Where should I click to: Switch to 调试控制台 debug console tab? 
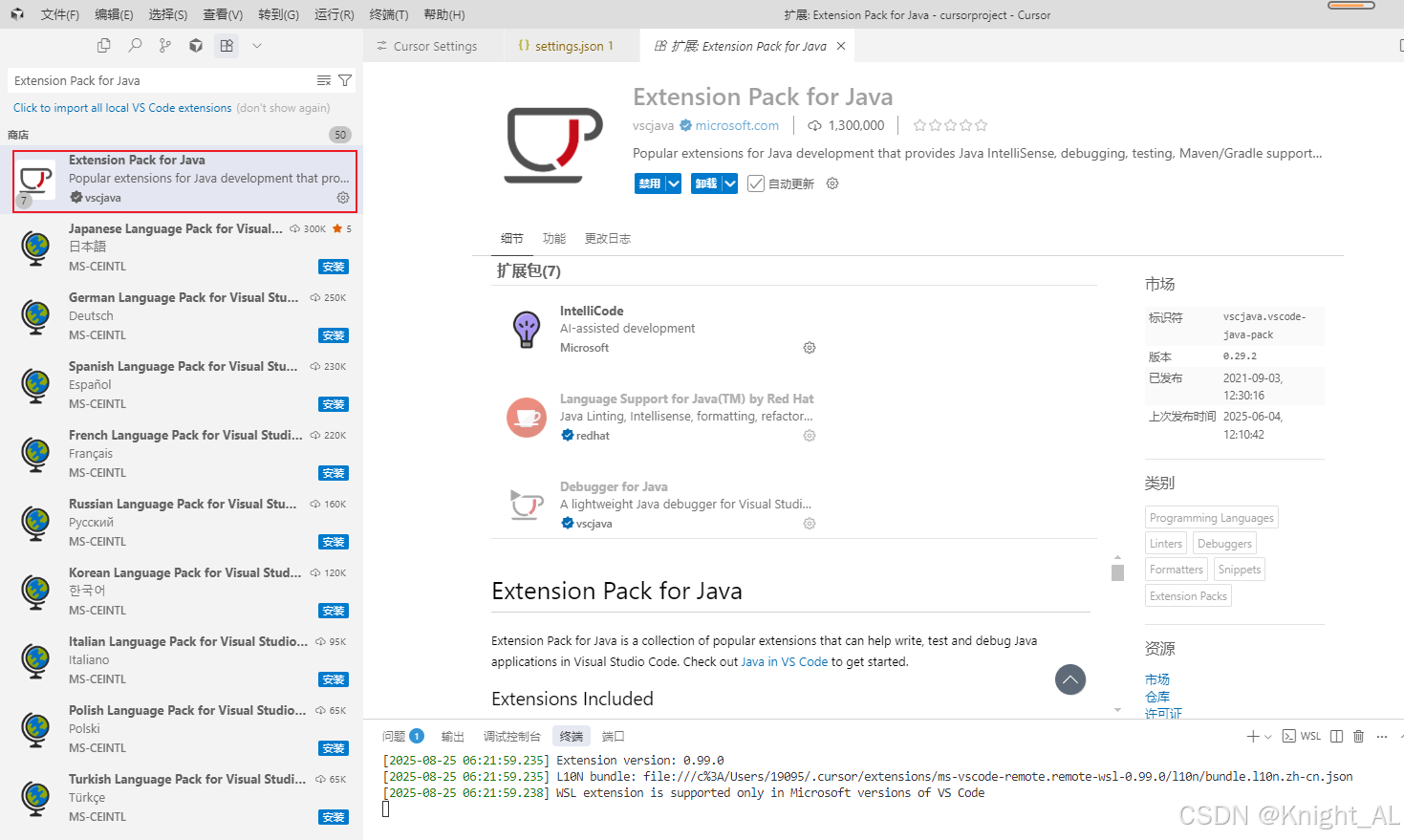coord(512,736)
